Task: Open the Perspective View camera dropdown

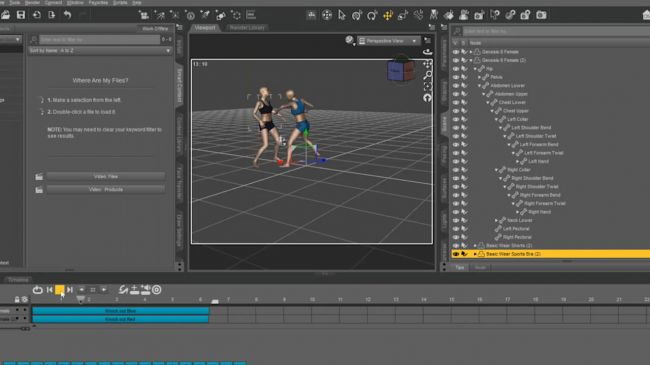Action: point(388,41)
